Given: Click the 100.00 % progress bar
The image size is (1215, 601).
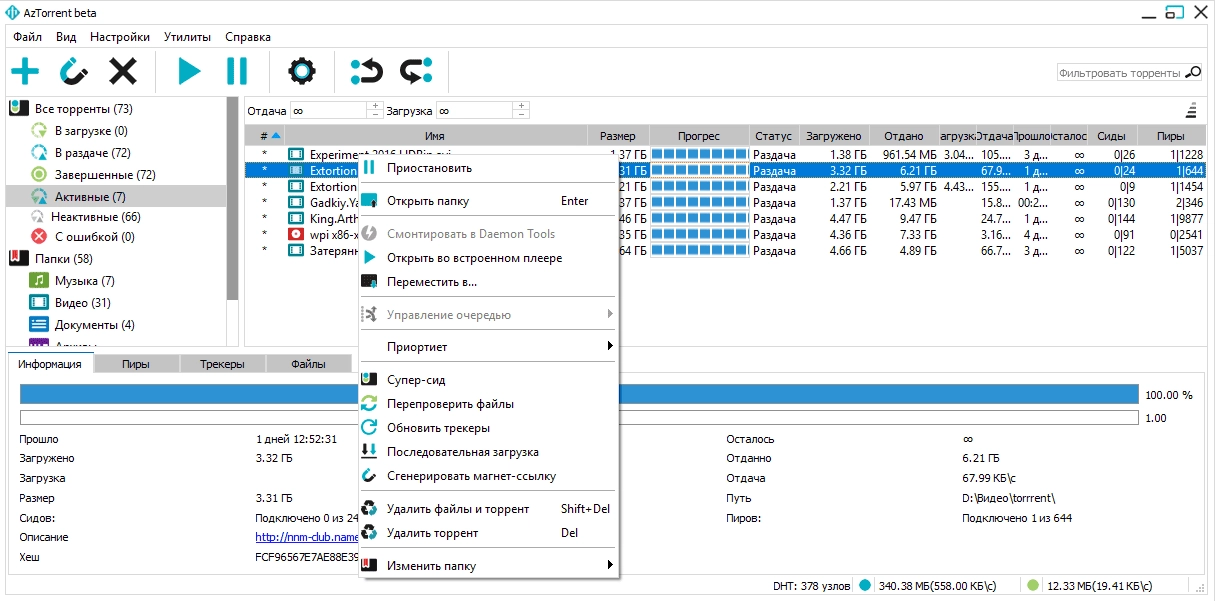Looking at the screenshot, I should click(579, 394).
